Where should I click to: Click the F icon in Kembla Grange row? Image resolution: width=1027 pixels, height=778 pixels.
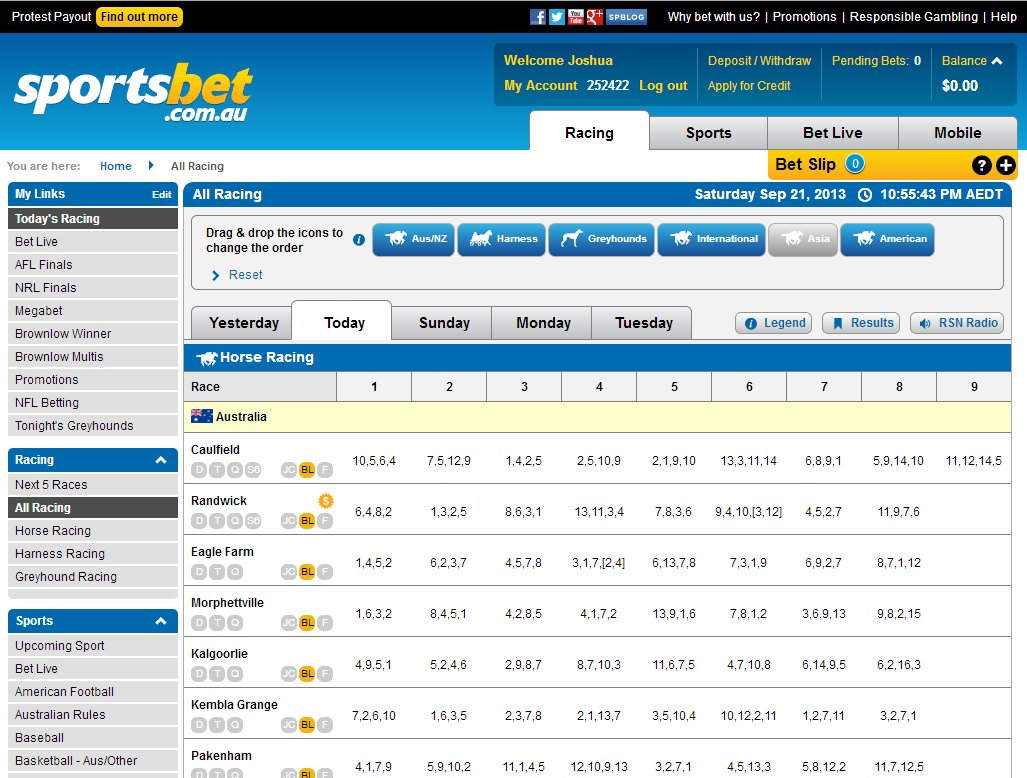[x=325, y=725]
